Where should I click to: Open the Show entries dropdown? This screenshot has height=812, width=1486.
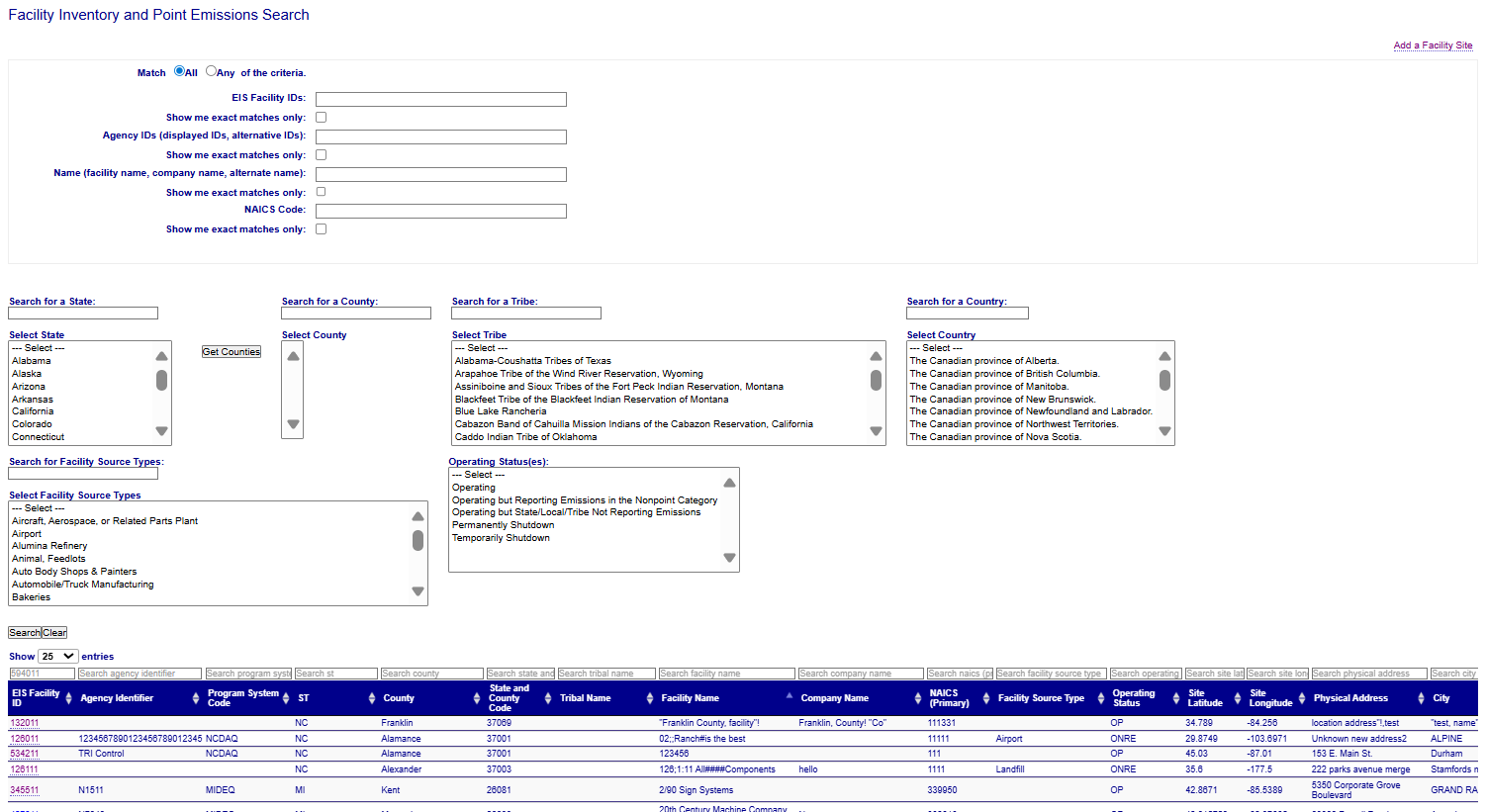[58, 657]
